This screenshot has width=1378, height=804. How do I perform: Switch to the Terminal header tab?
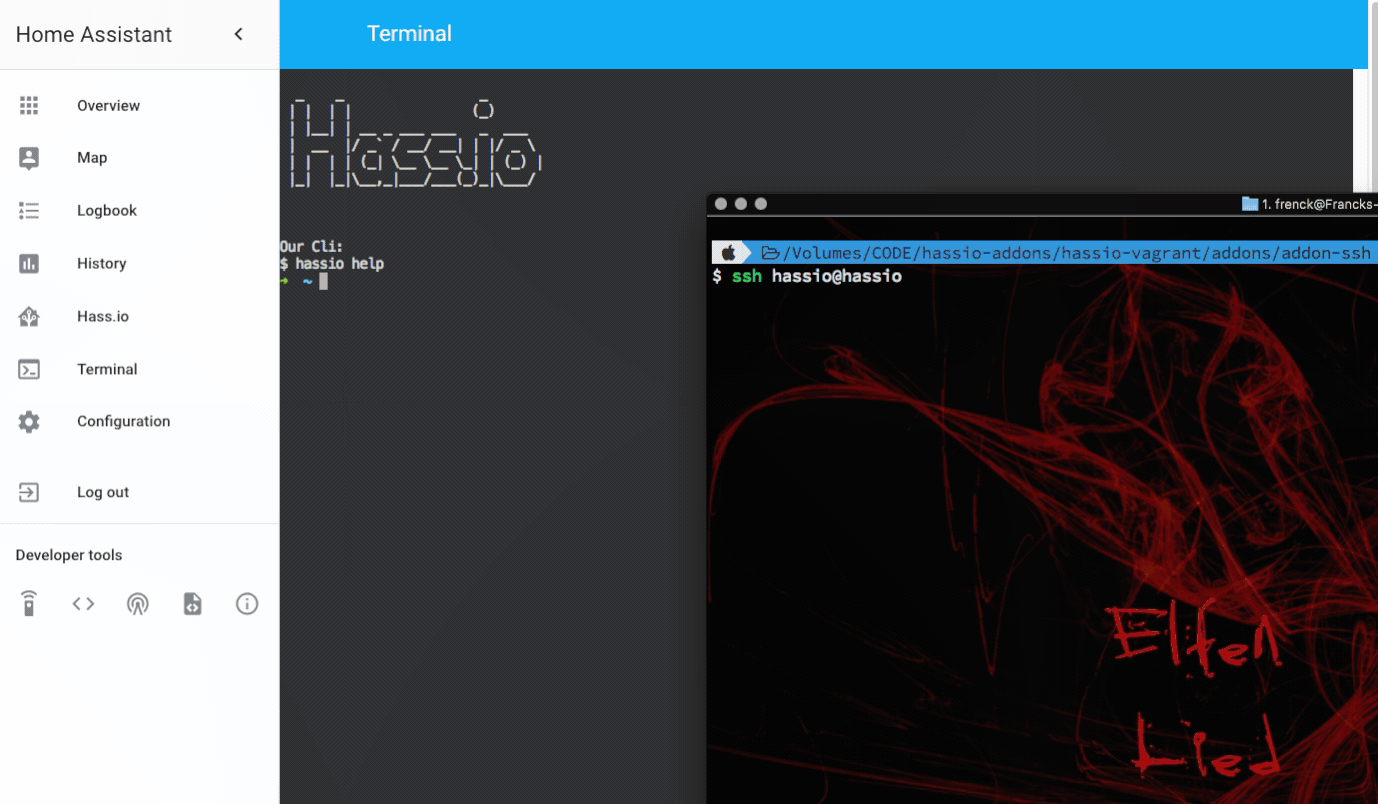click(409, 33)
